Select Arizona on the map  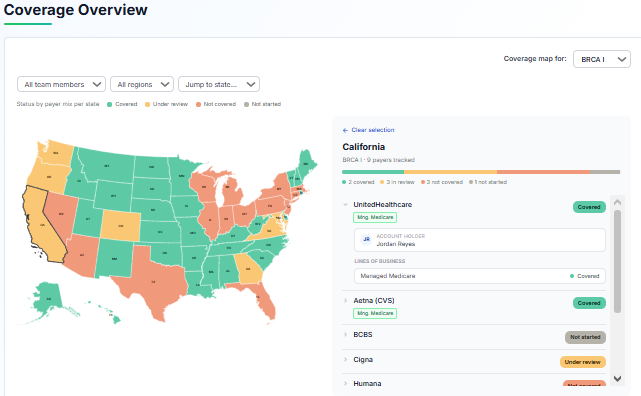click(x=83, y=255)
